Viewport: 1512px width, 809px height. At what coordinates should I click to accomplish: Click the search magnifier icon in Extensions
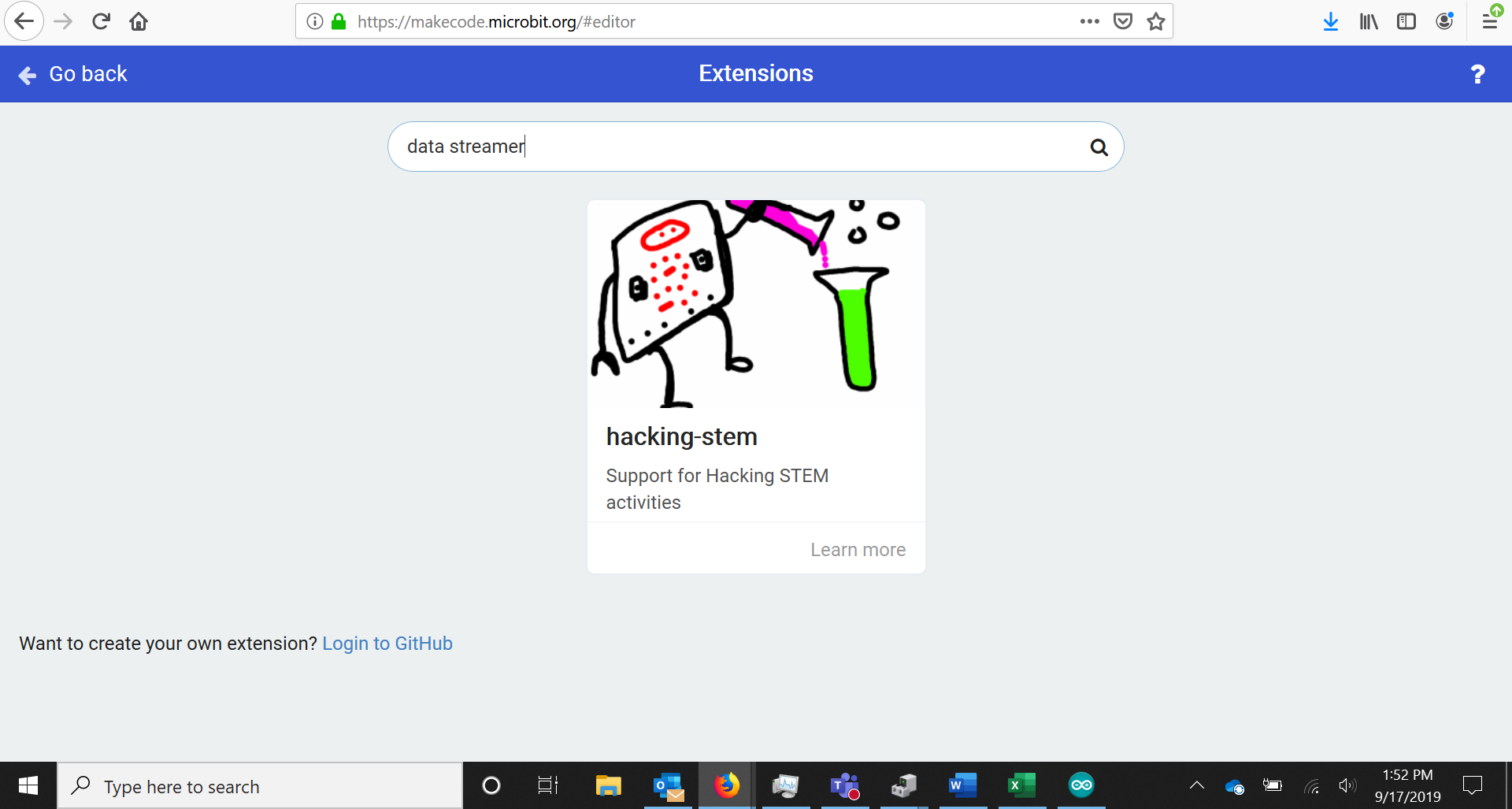(1099, 147)
